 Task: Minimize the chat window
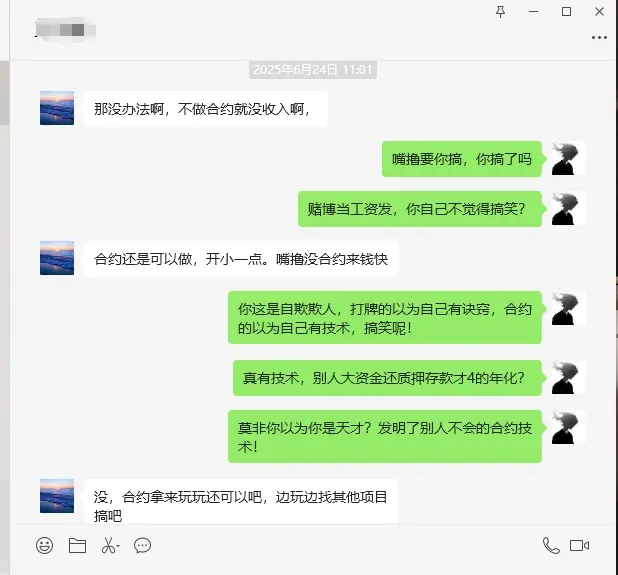(x=534, y=12)
